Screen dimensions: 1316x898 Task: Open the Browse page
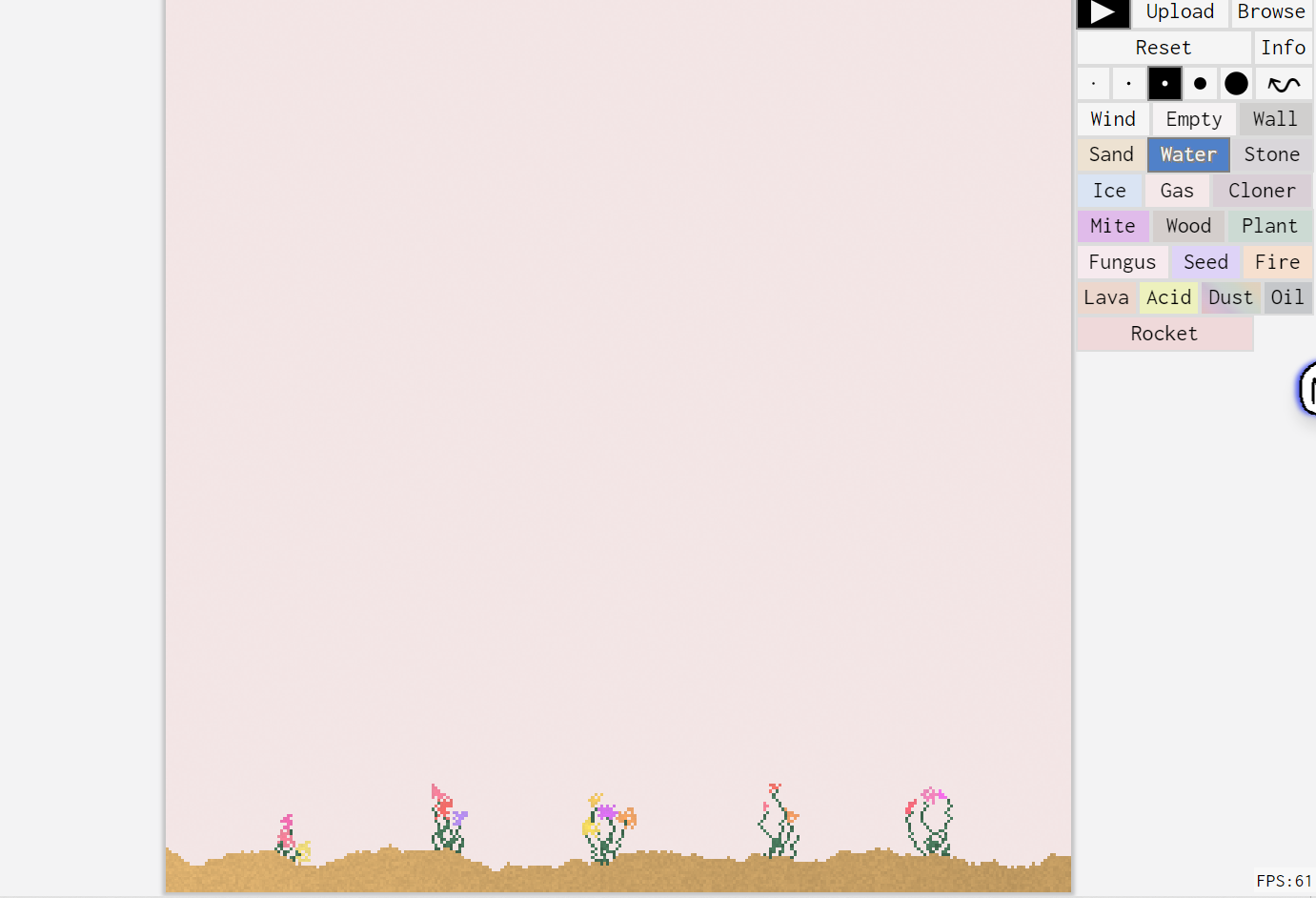click(x=1271, y=12)
